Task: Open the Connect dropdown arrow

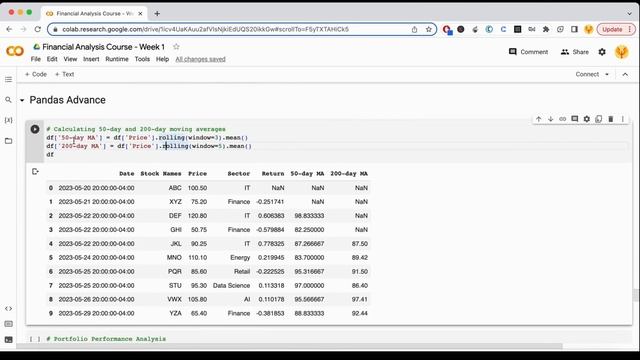Action: pyautogui.click(x=607, y=74)
